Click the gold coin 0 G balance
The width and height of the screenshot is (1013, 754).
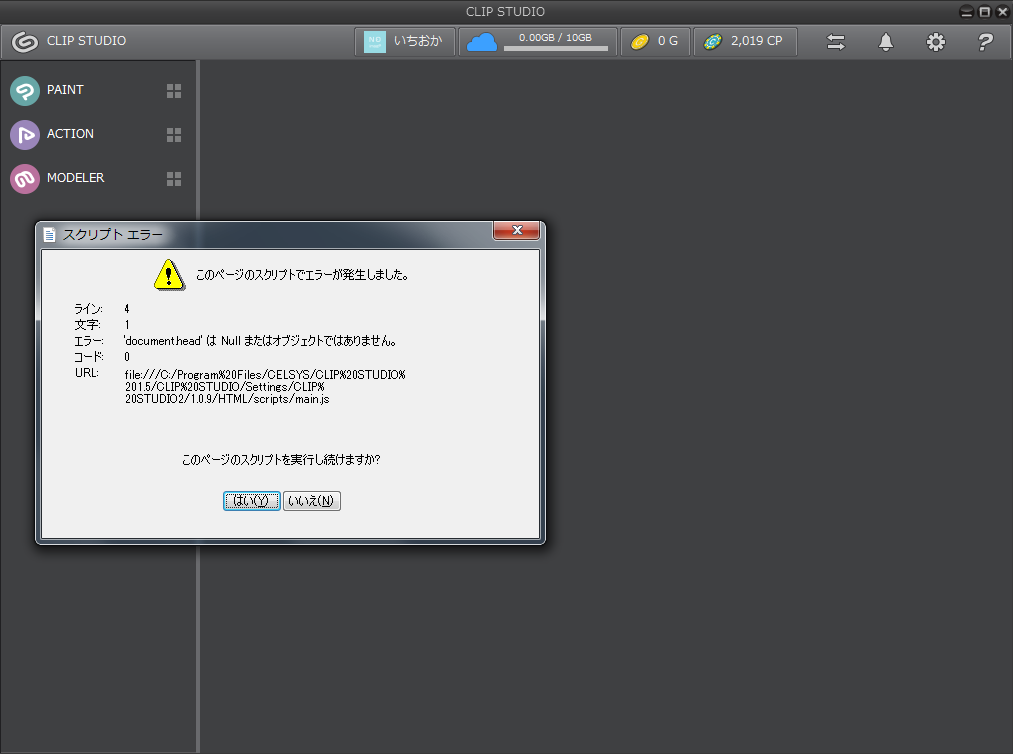[654, 41]
